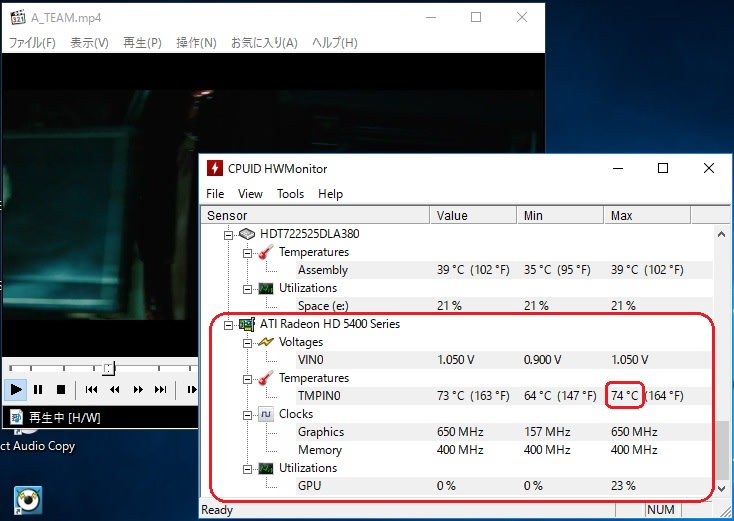This screenshot has width=734, height=521.
Task: Select the VIN0 voltage row
Action: click(505, 360)
